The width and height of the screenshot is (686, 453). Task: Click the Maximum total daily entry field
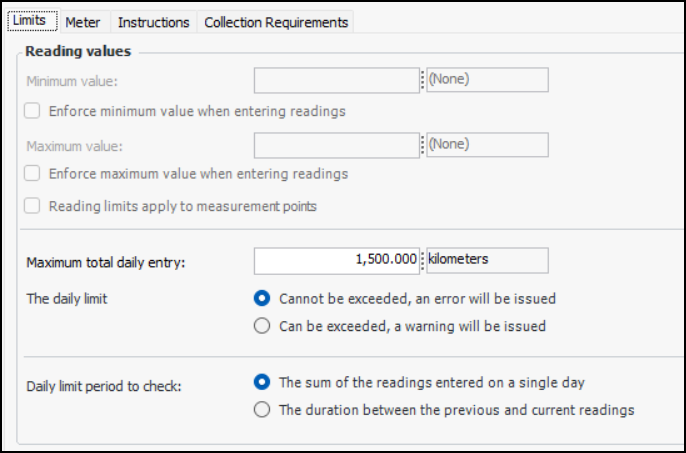(x=336, y=260)
